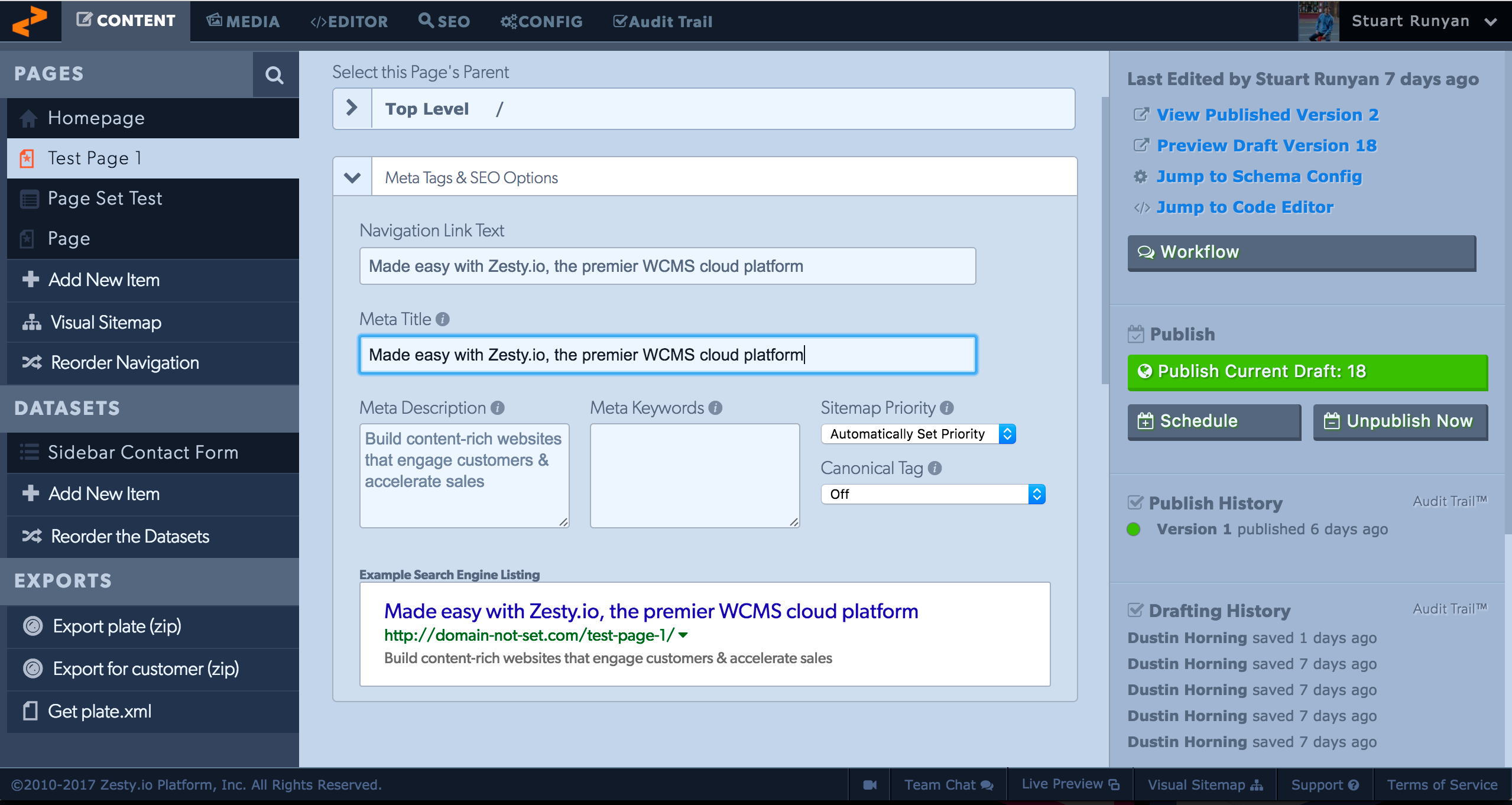Screen dimensions: 1512x805
Task: Click the Publish calendar icon heading
Action: click(1135, 334)
